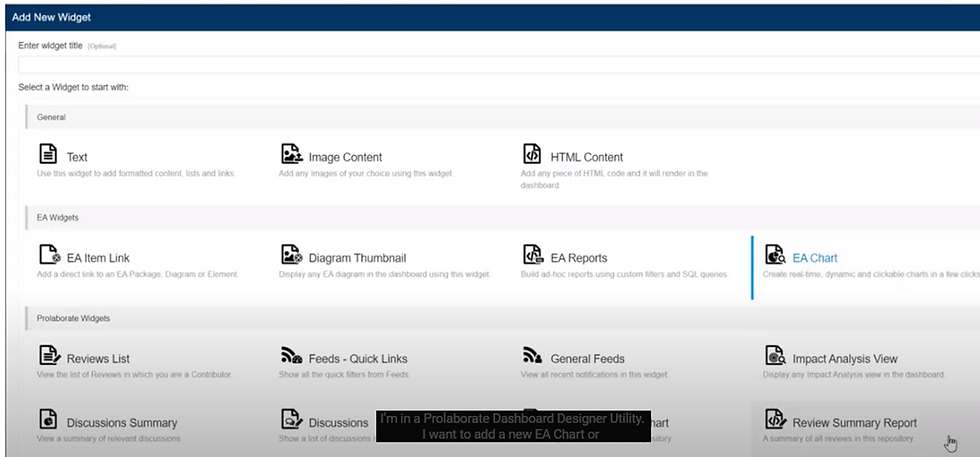980x457 pixels.
Task: Click "View all recent notifications in this widget" description
Action: (x=594, y=374)
